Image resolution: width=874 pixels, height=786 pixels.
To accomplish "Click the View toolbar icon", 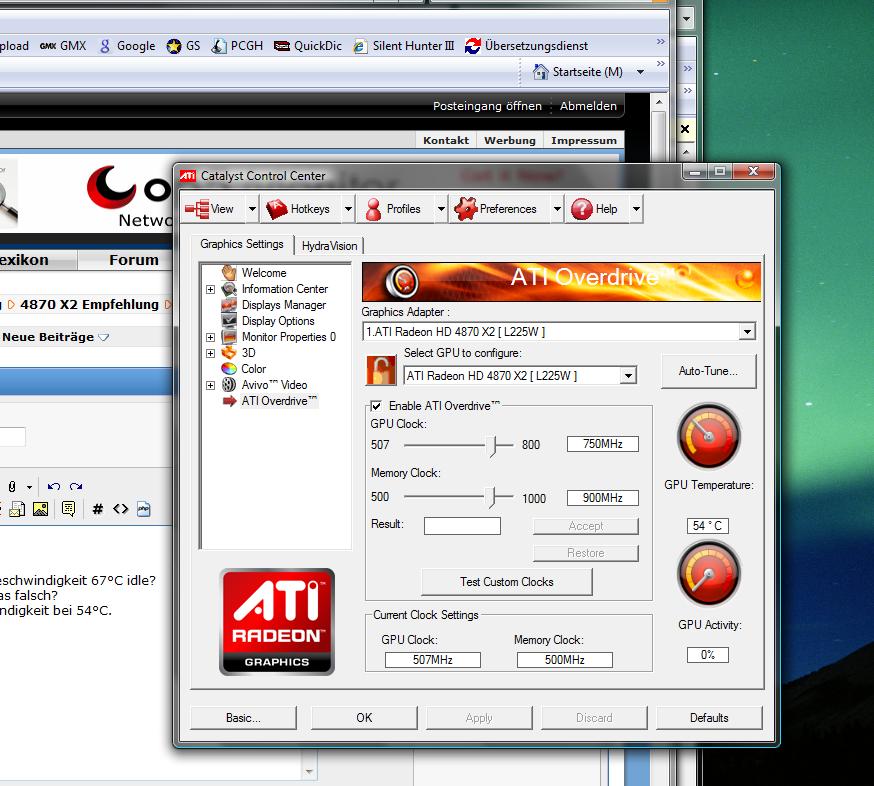I will click(197, 209).
